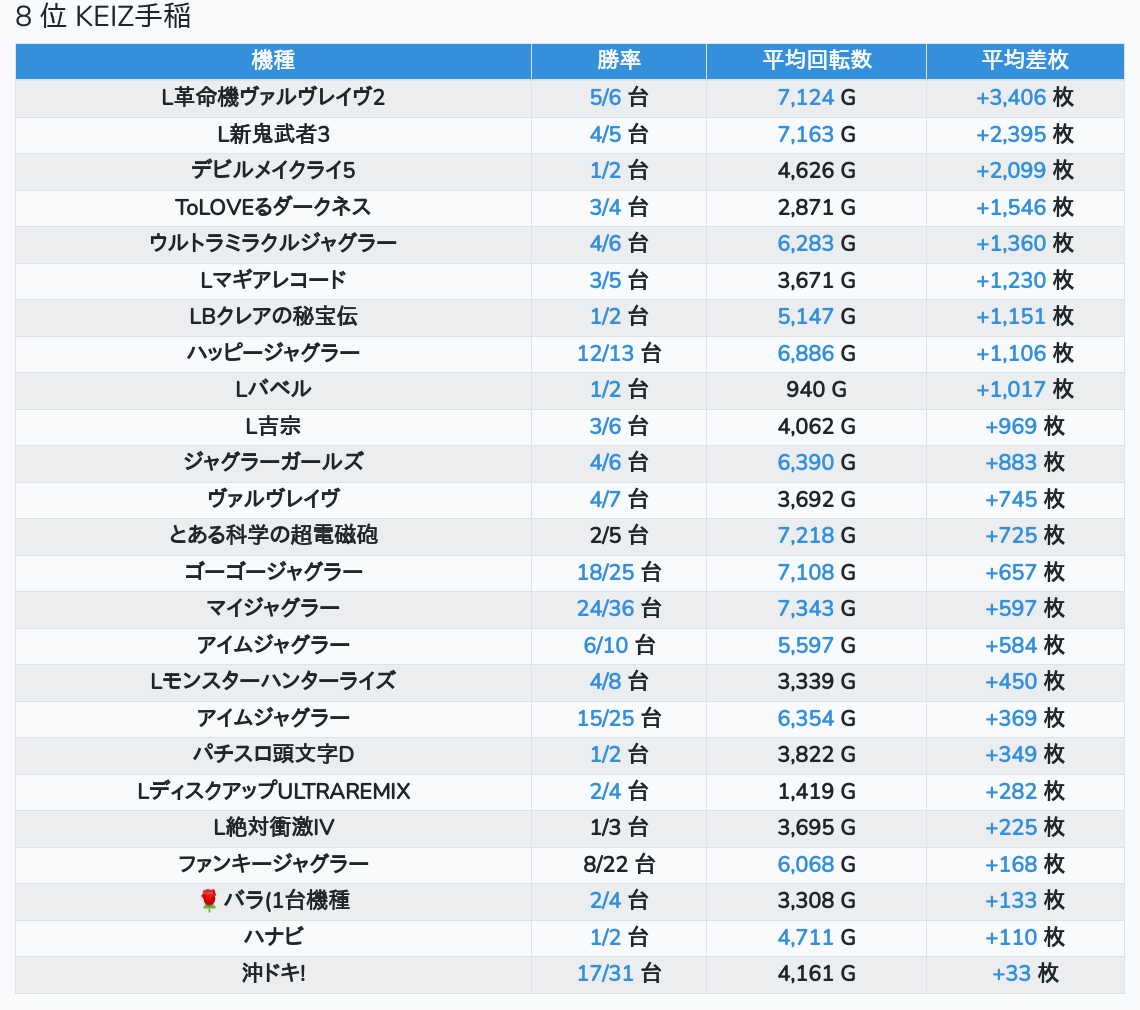The image size is (1140, 1010).
Task: Select the 17/31 win rate for 沖ドキ!
Action: coord(605,973)
